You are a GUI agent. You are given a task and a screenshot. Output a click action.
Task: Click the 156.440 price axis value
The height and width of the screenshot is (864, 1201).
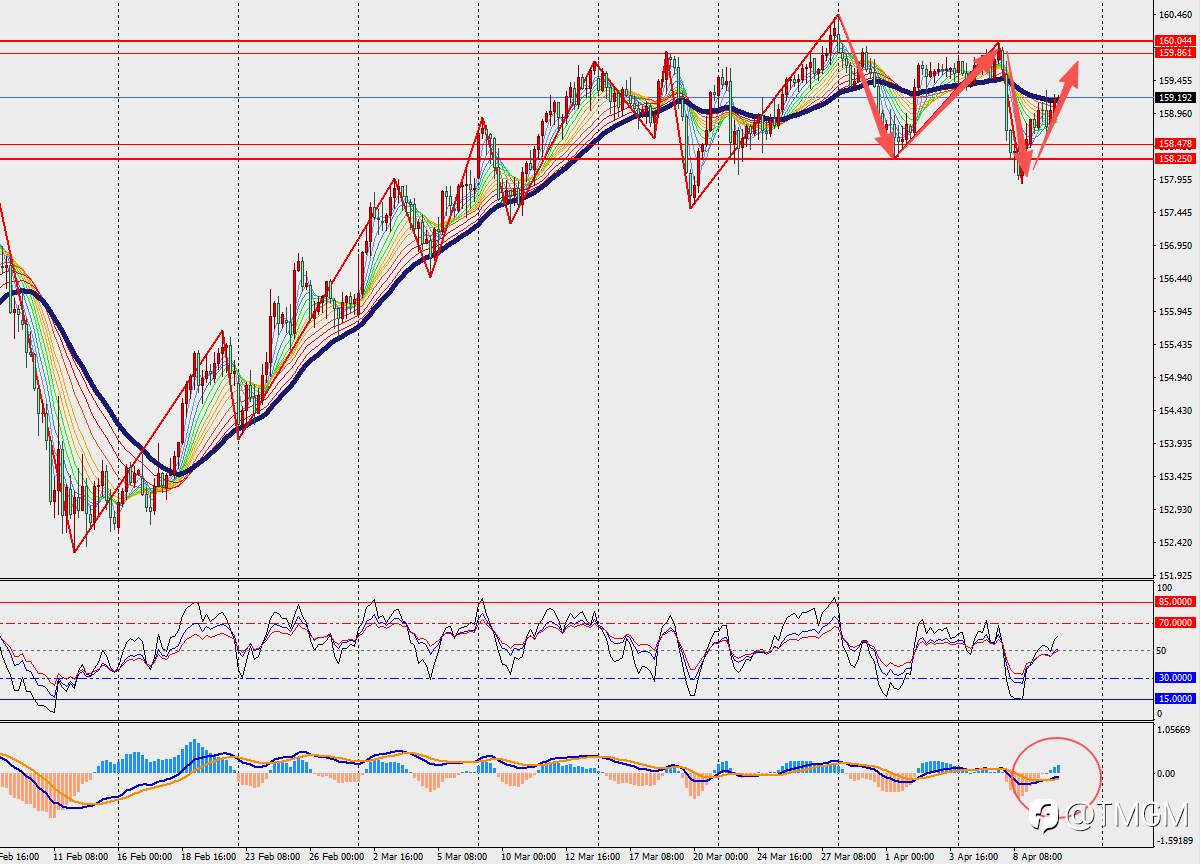pyautogui.click(x=1176, y=279)
